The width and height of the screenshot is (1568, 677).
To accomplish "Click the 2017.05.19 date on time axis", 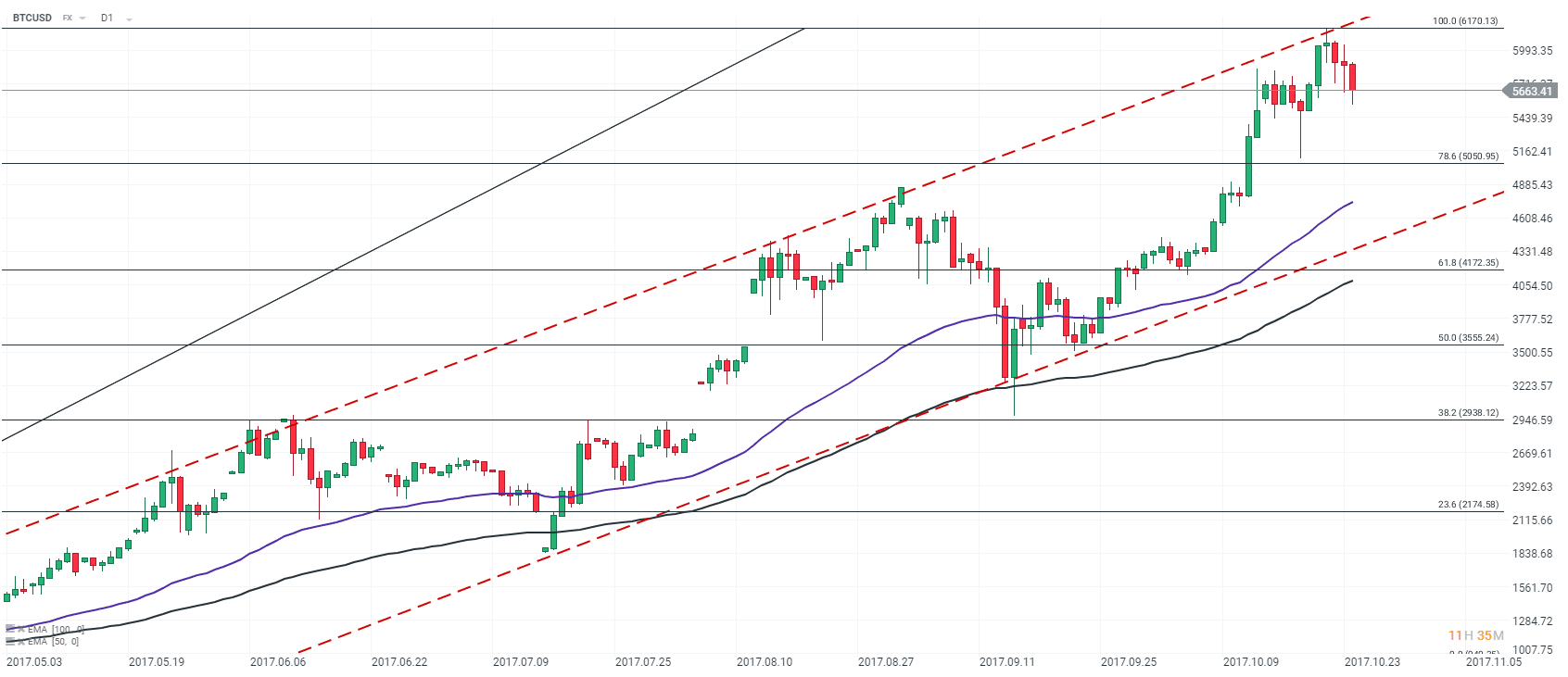I will (157, 662).
